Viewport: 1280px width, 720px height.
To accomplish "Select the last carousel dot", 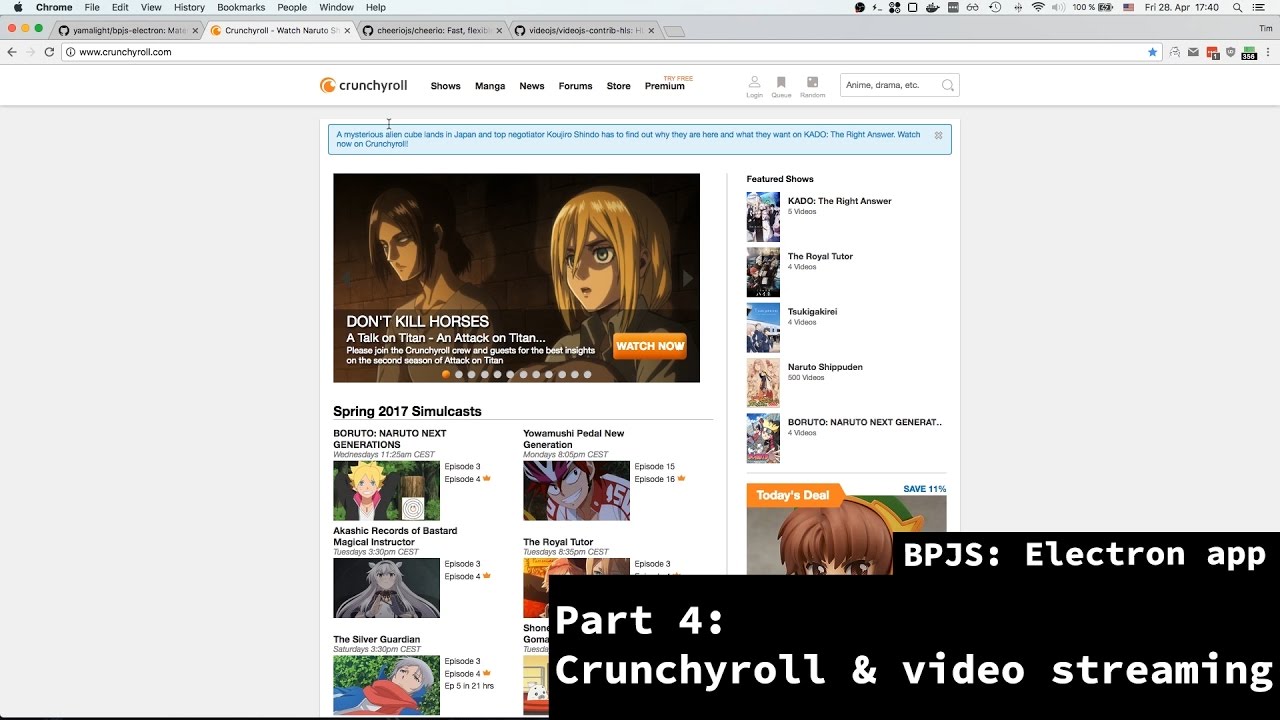I will click(587, 374).
